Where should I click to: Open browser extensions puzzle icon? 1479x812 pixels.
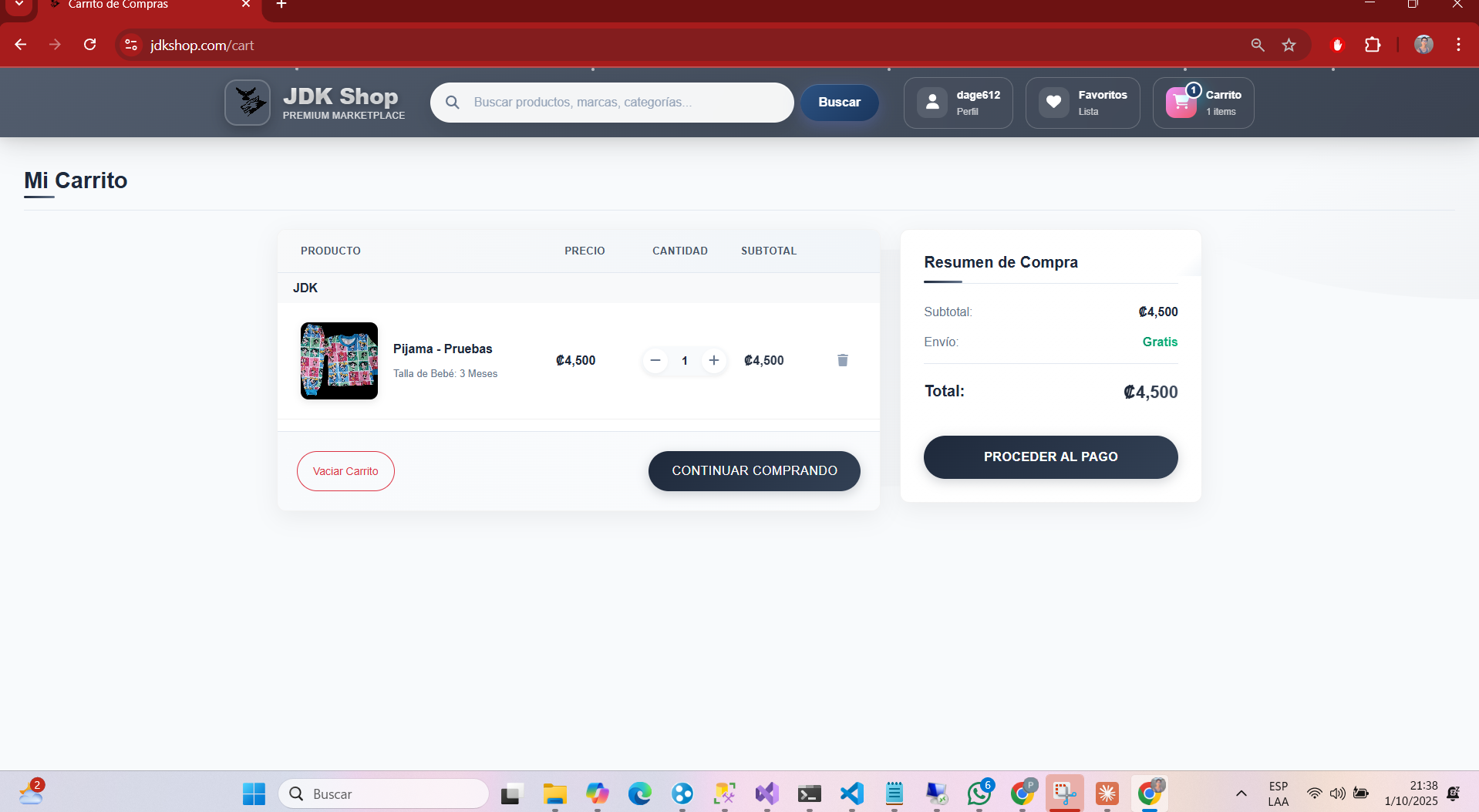click(1373, 45)
